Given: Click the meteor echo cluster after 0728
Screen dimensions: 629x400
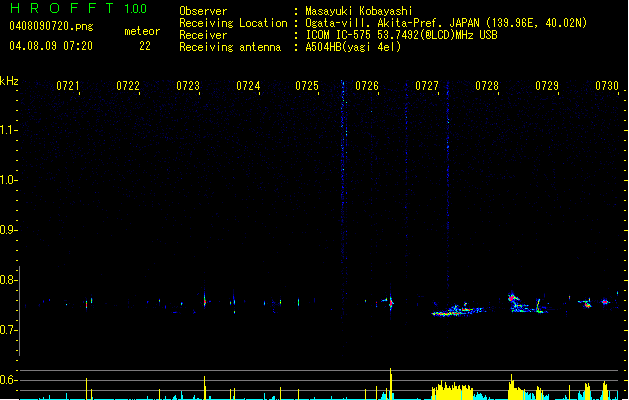Looking at the screenshot, I should [x=527, y=304].
